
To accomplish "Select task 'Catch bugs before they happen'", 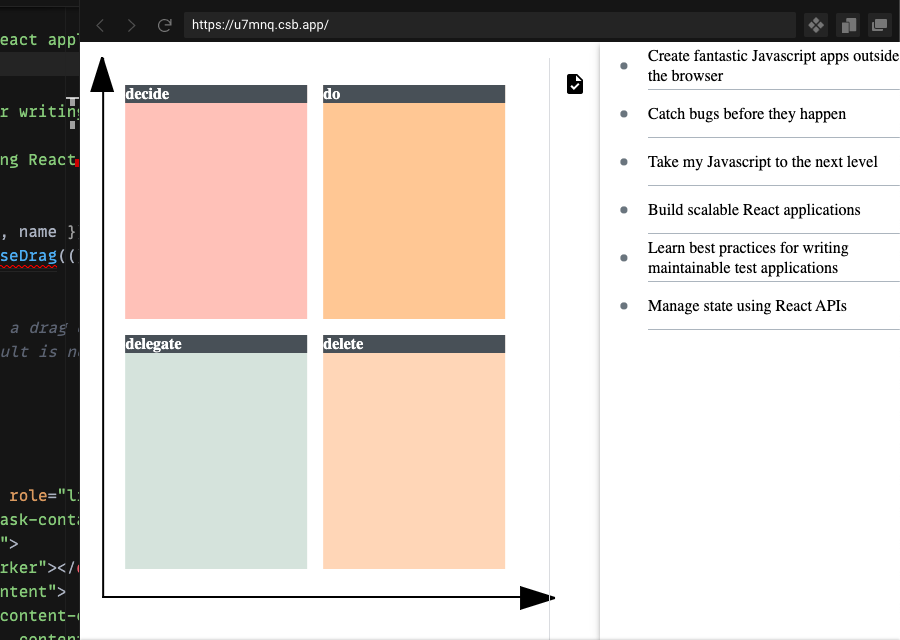I will click(x=747, y=114).
